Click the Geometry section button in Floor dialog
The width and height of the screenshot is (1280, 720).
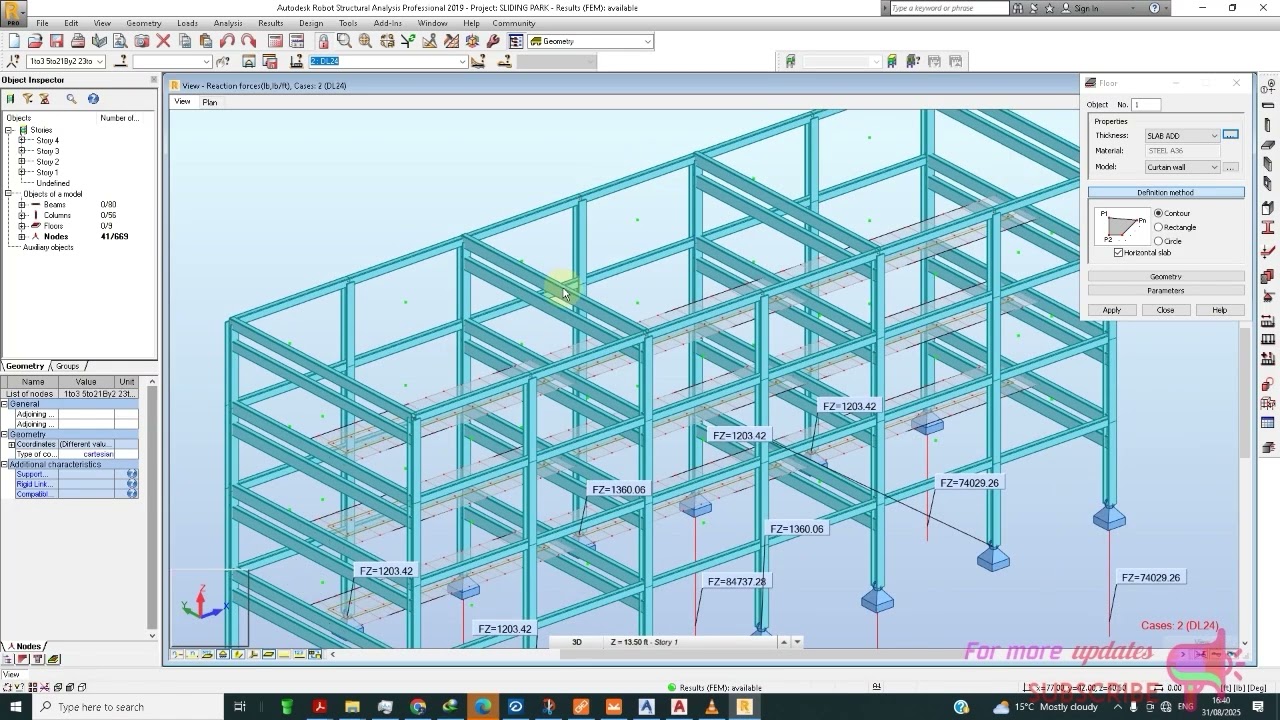pyautogui.click(x=1166, y=276)
